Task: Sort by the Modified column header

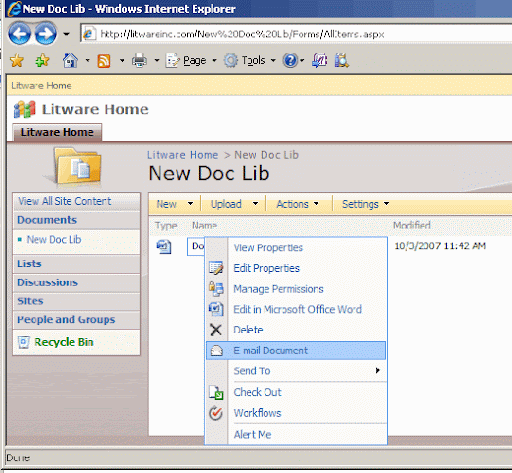Action: click(412, 226)
